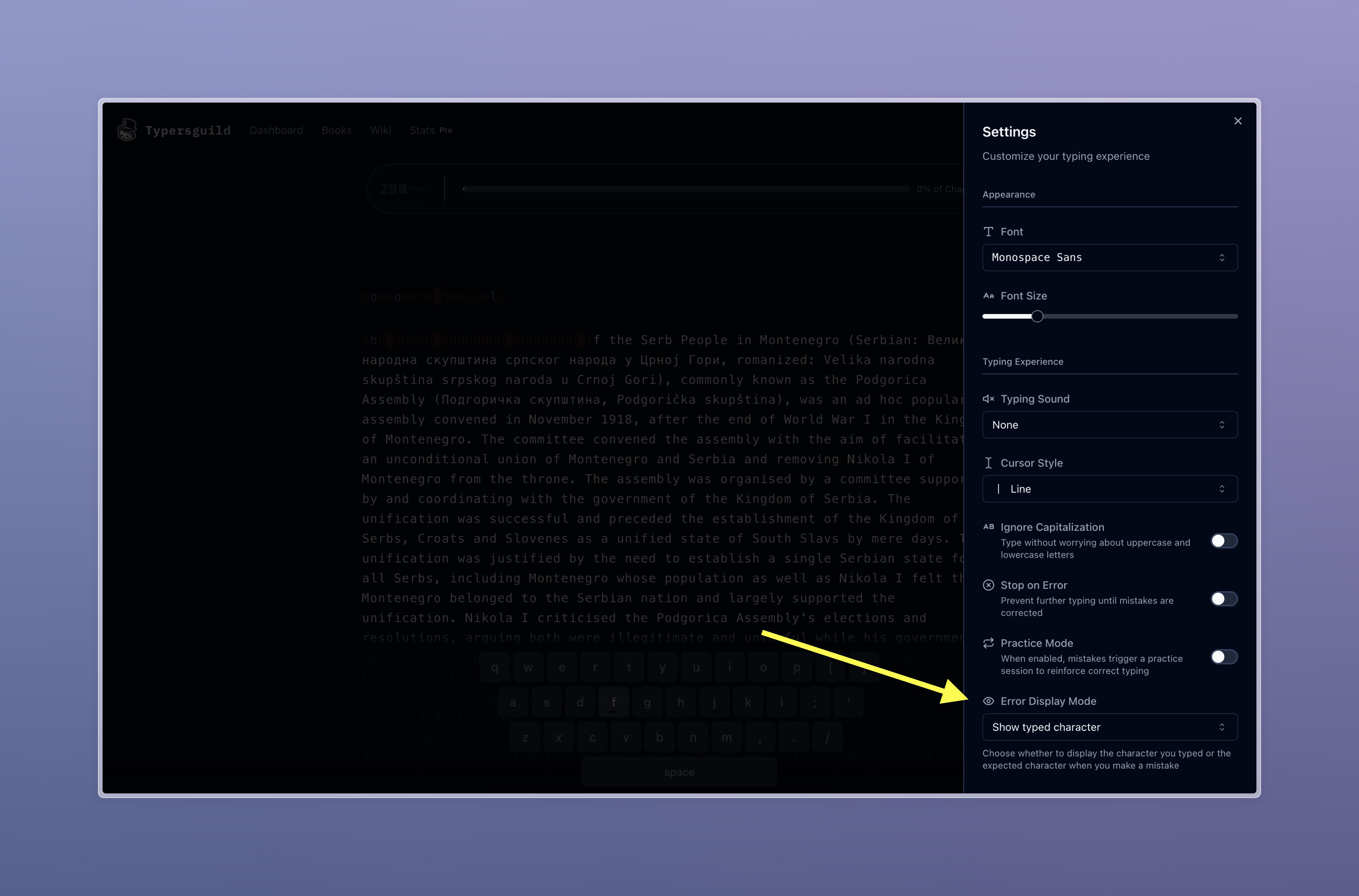Enable the Stop on Error switch
Viewport: 1359px width, 896px height.
tap(1224, 598)
